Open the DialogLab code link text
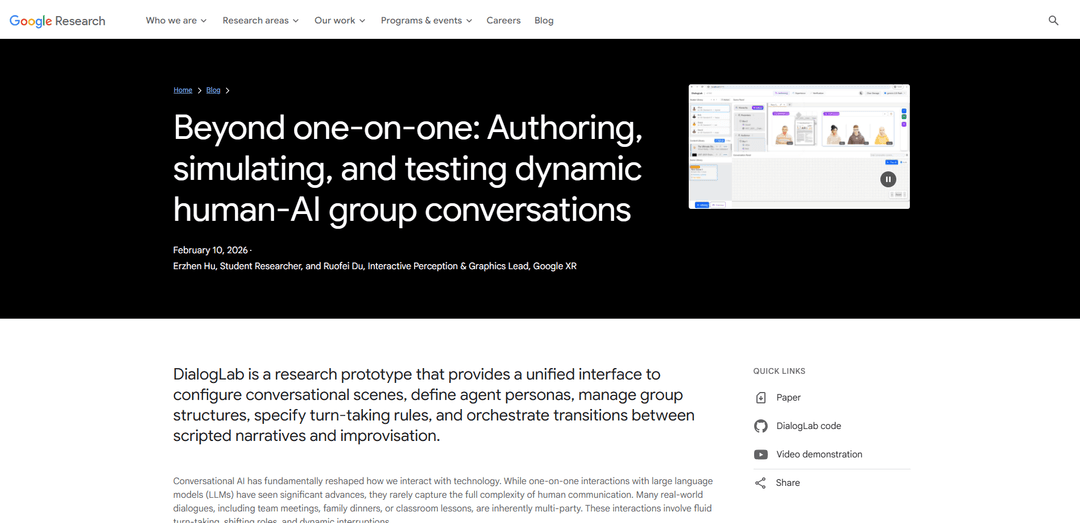Screen dimensions: 1080x523 (808, 426)
